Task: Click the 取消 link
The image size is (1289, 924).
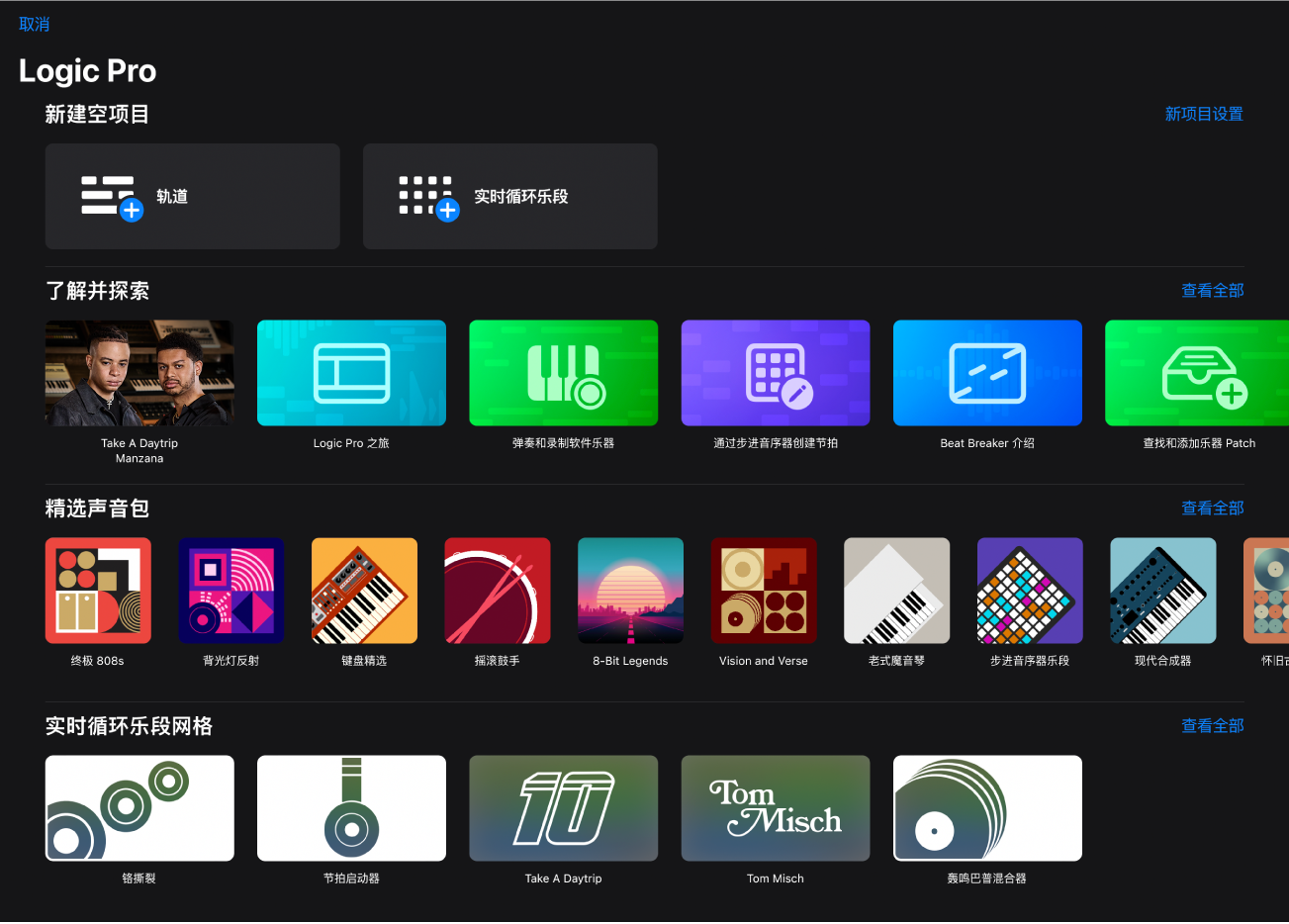Action: [35, 24]
